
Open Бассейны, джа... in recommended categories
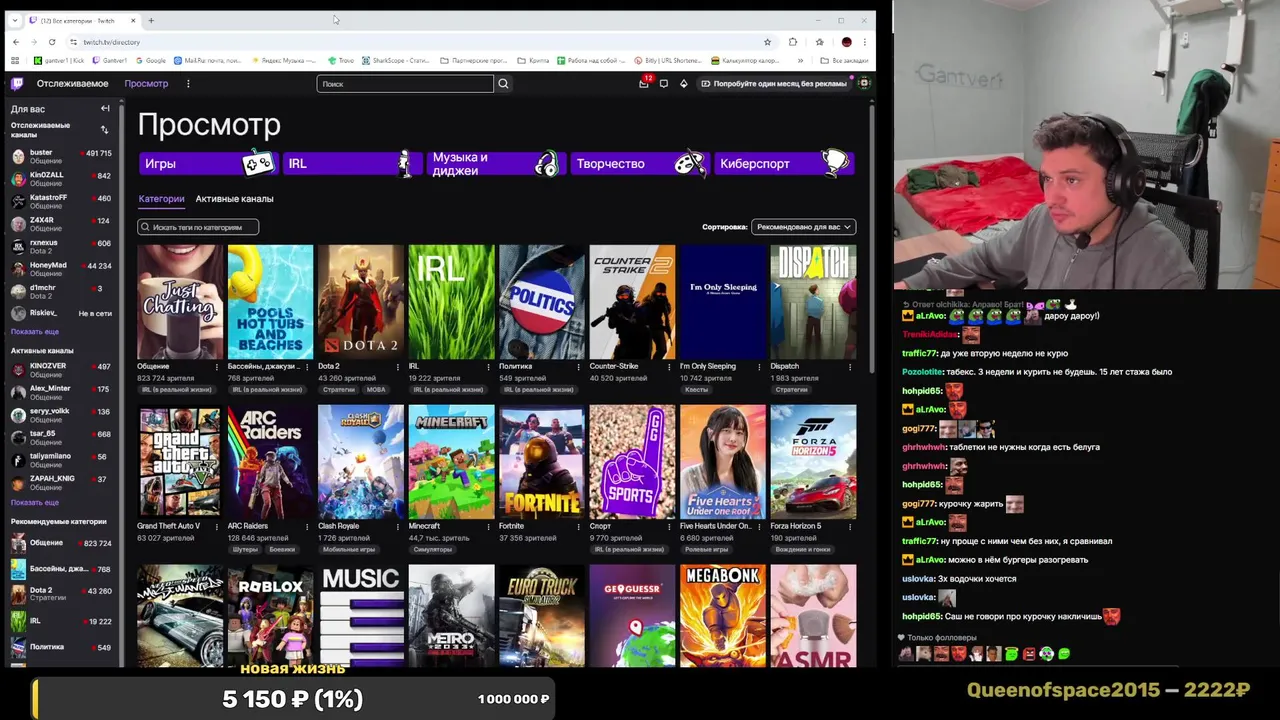(61, 569)
